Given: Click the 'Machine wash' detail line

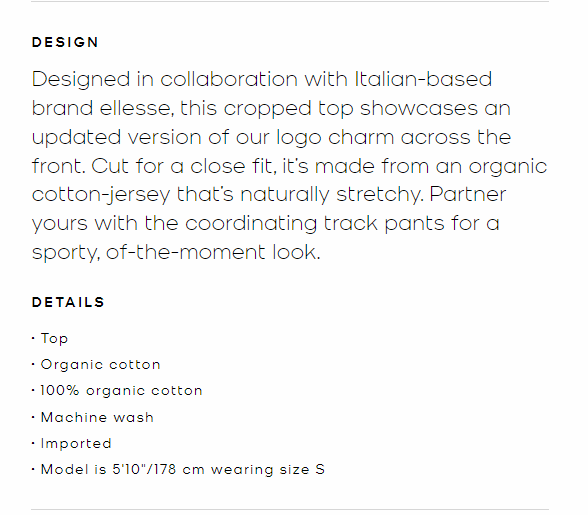Looking at the screenshot, I should (93, 417).
